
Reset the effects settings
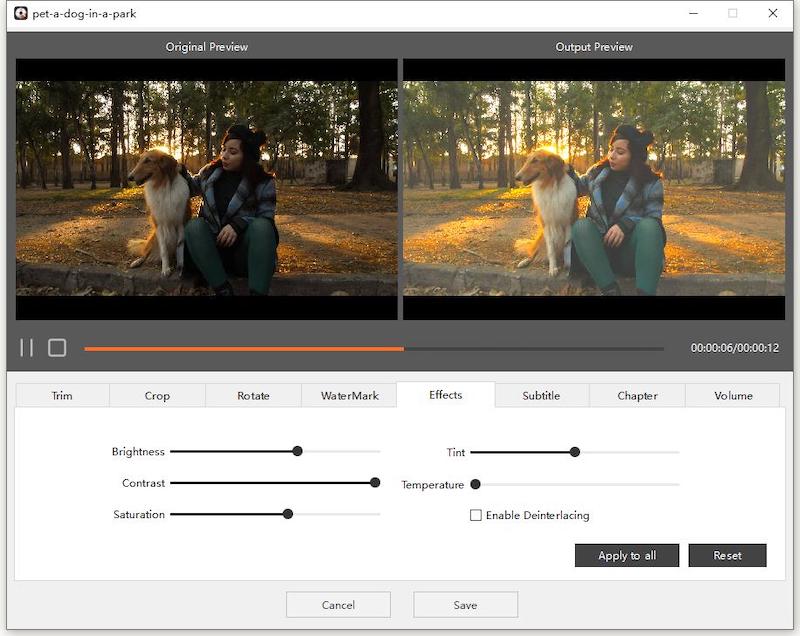727,556
